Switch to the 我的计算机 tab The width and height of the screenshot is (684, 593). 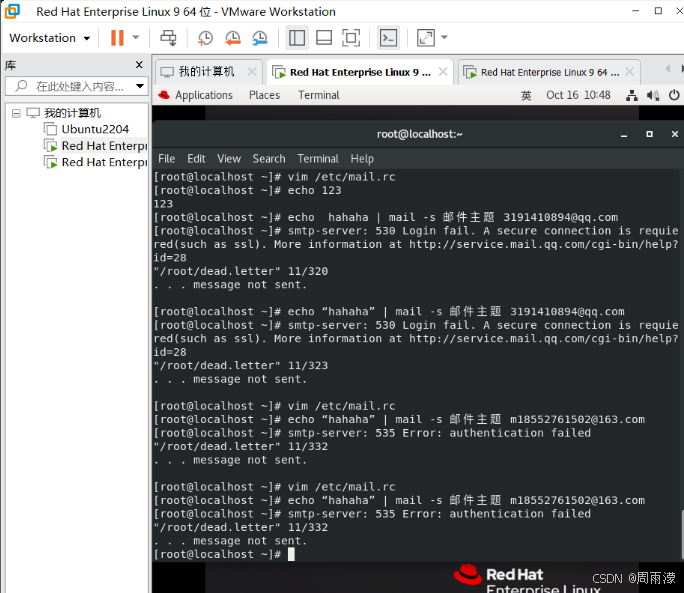(x=206, y=72)
